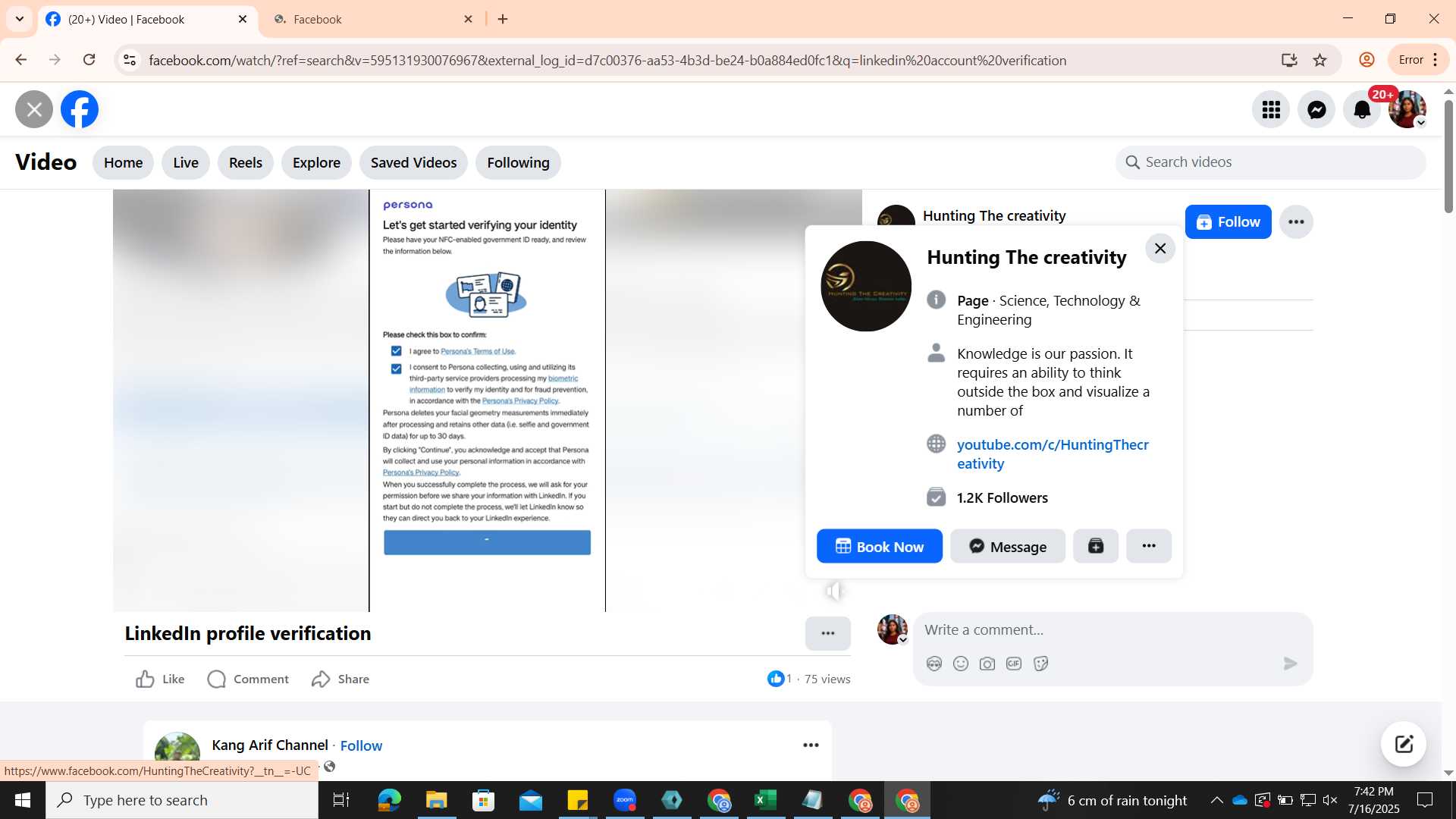Open the Facebook menu grid icon
Viewport: 1456px width, 819px height.
click(x=1271, y=110)
